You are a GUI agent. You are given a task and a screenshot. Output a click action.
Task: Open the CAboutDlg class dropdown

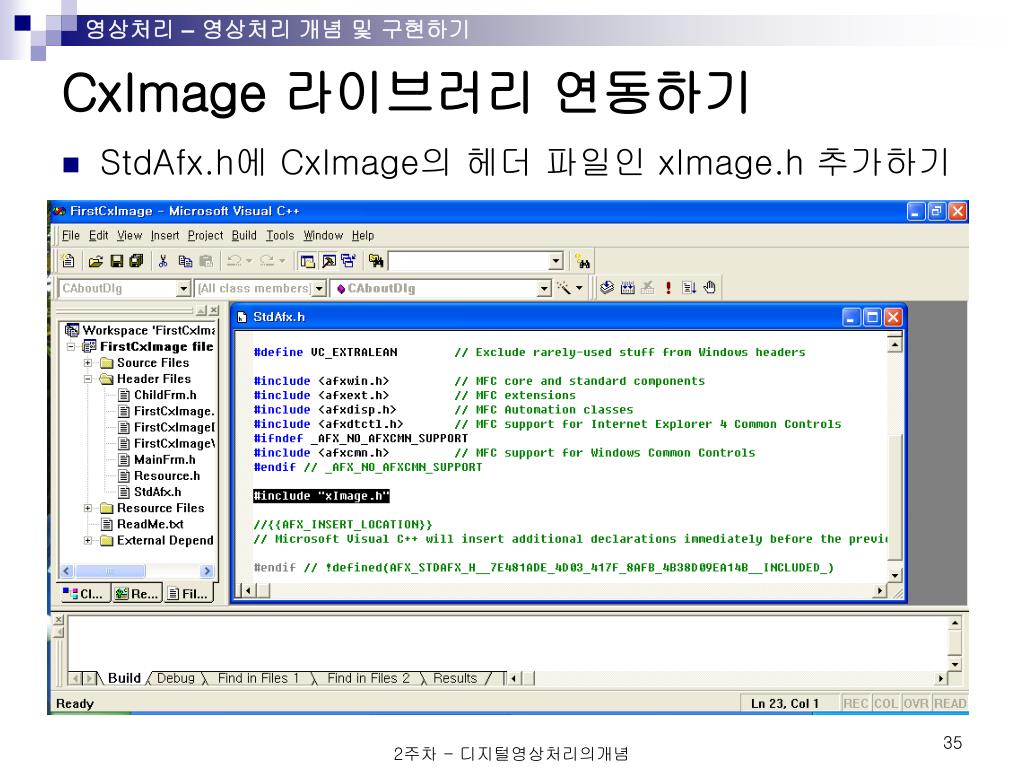tap(184, 288)
